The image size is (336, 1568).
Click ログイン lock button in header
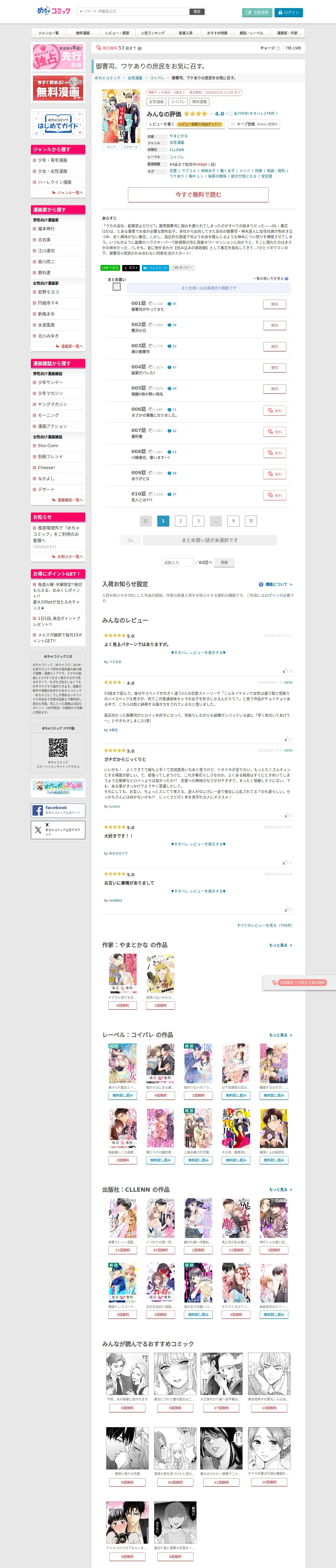[x=288, y=12]
